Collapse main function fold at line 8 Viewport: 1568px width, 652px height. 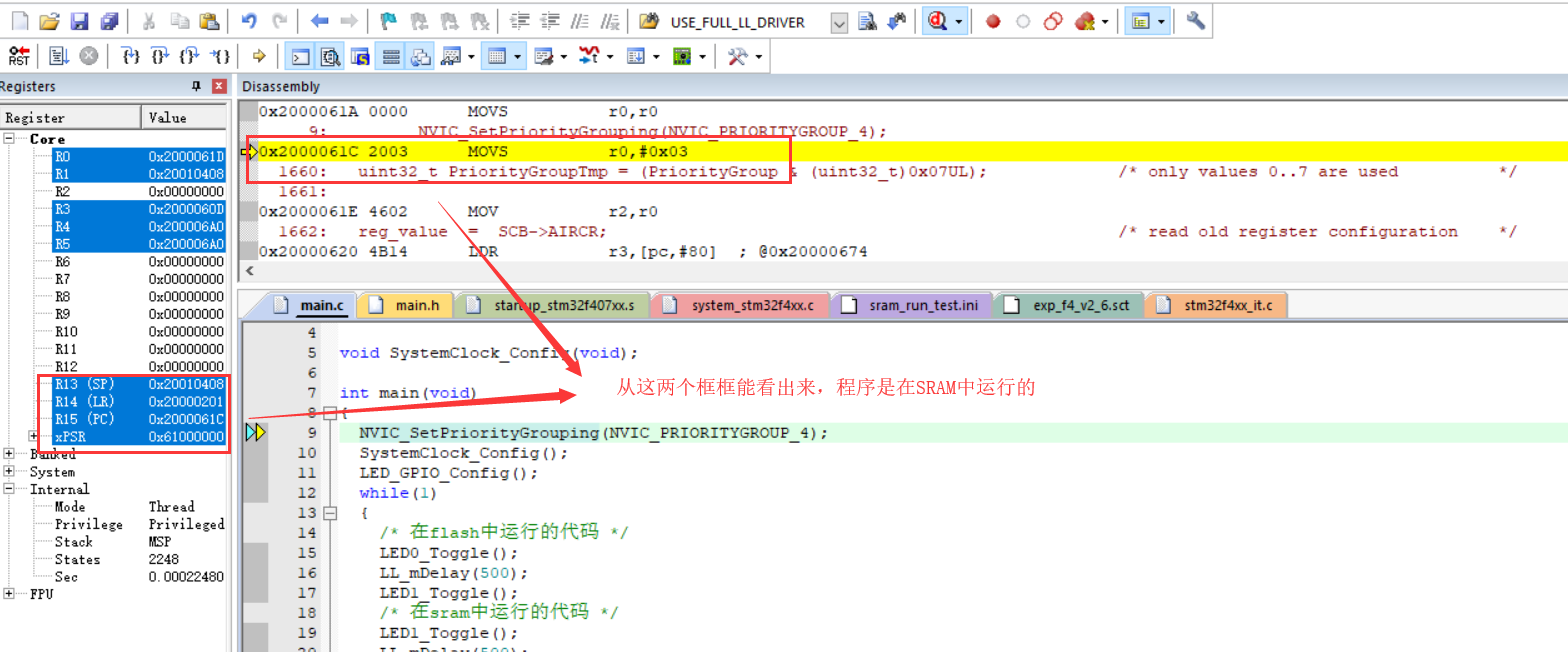pos(330,413)
